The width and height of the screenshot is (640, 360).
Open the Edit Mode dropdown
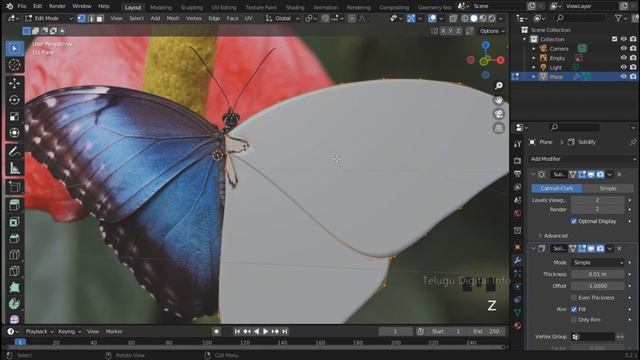click(49, 18)
